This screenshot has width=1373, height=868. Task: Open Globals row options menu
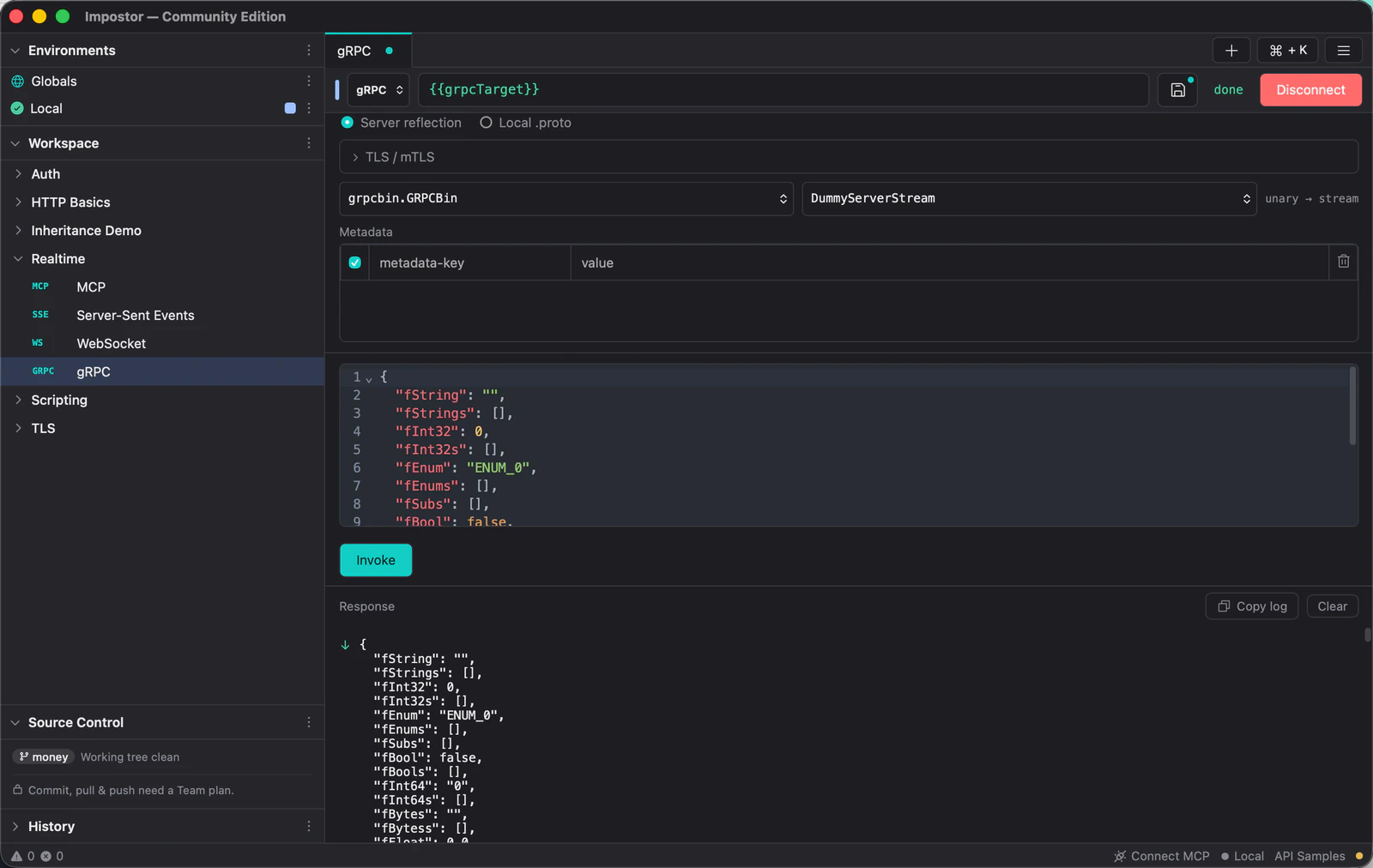click(309, 81)
